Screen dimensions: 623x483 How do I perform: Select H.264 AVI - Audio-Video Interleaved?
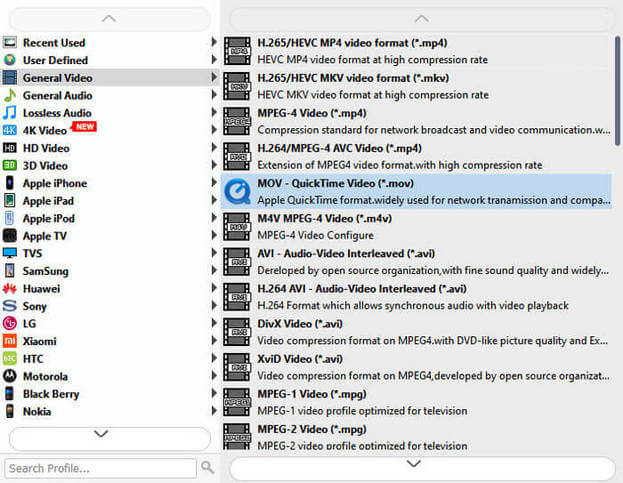(416, 297)
